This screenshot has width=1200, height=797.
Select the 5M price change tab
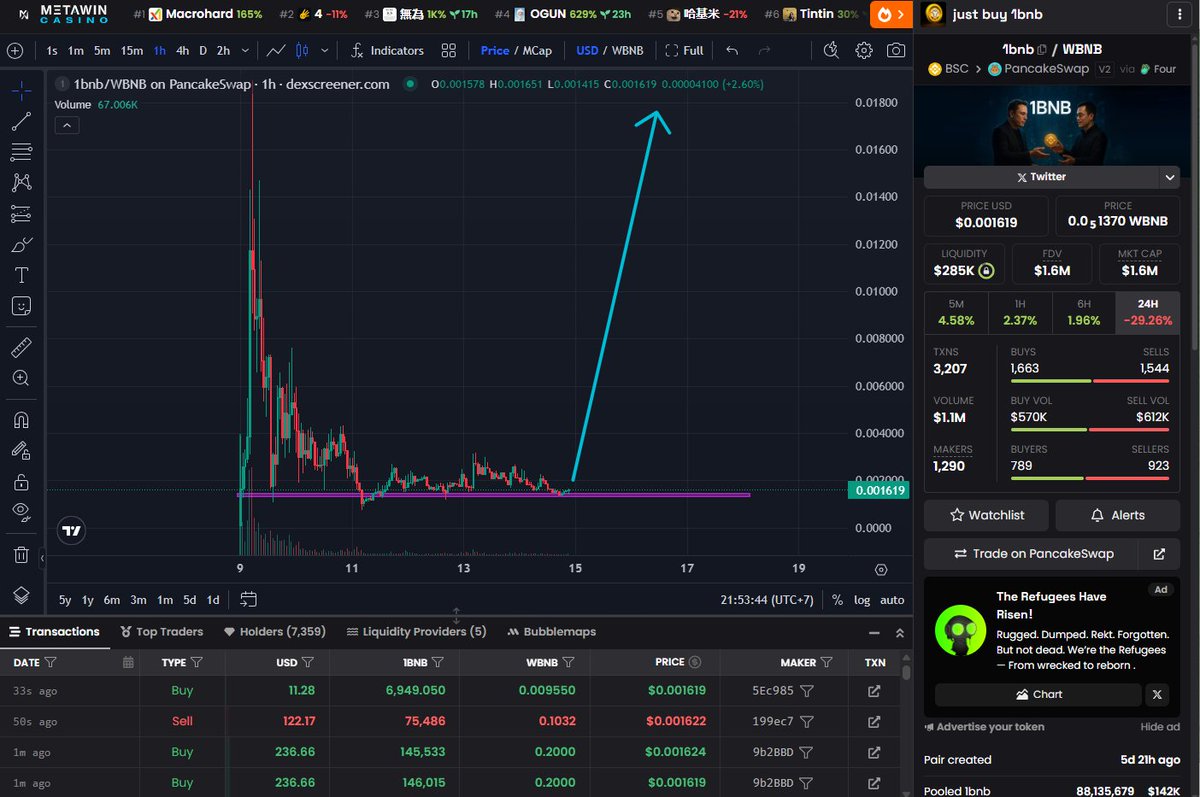point(956,312)
